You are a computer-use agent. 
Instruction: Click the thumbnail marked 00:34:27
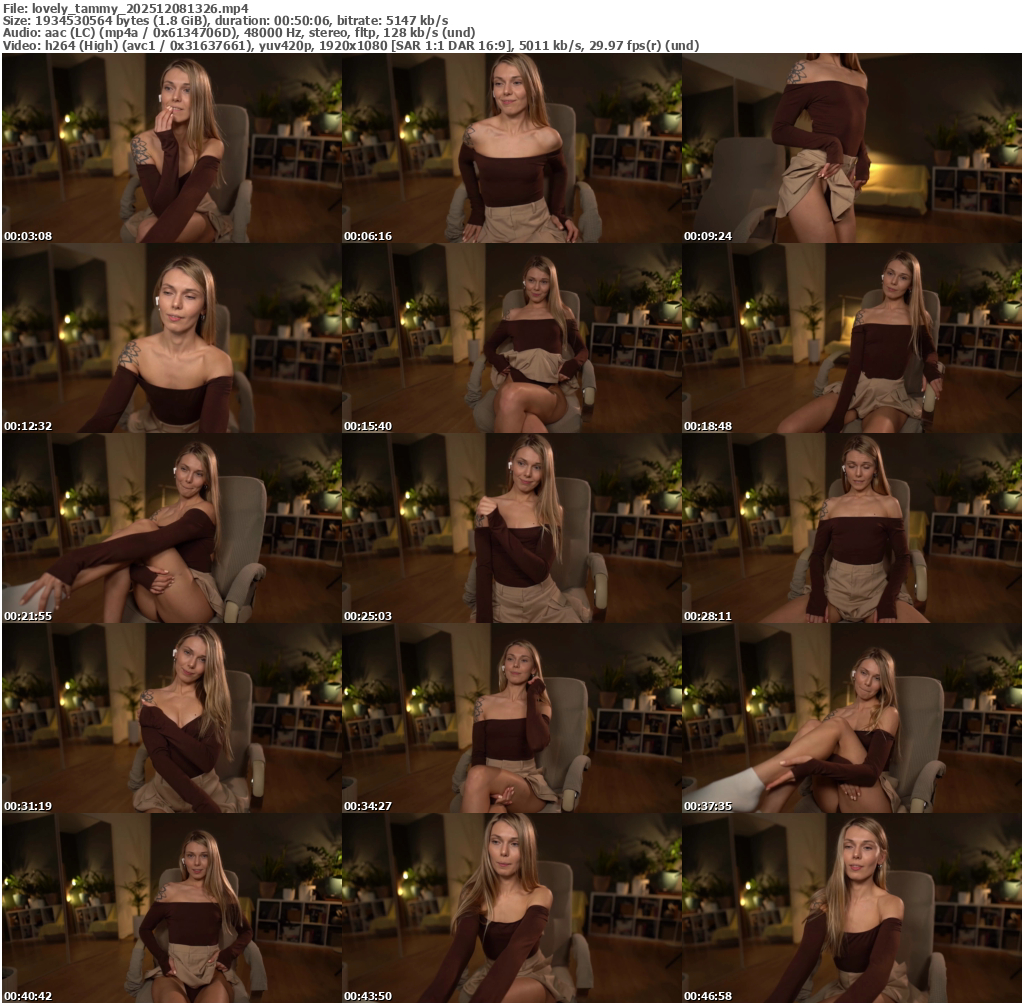[x=511, y=718]
